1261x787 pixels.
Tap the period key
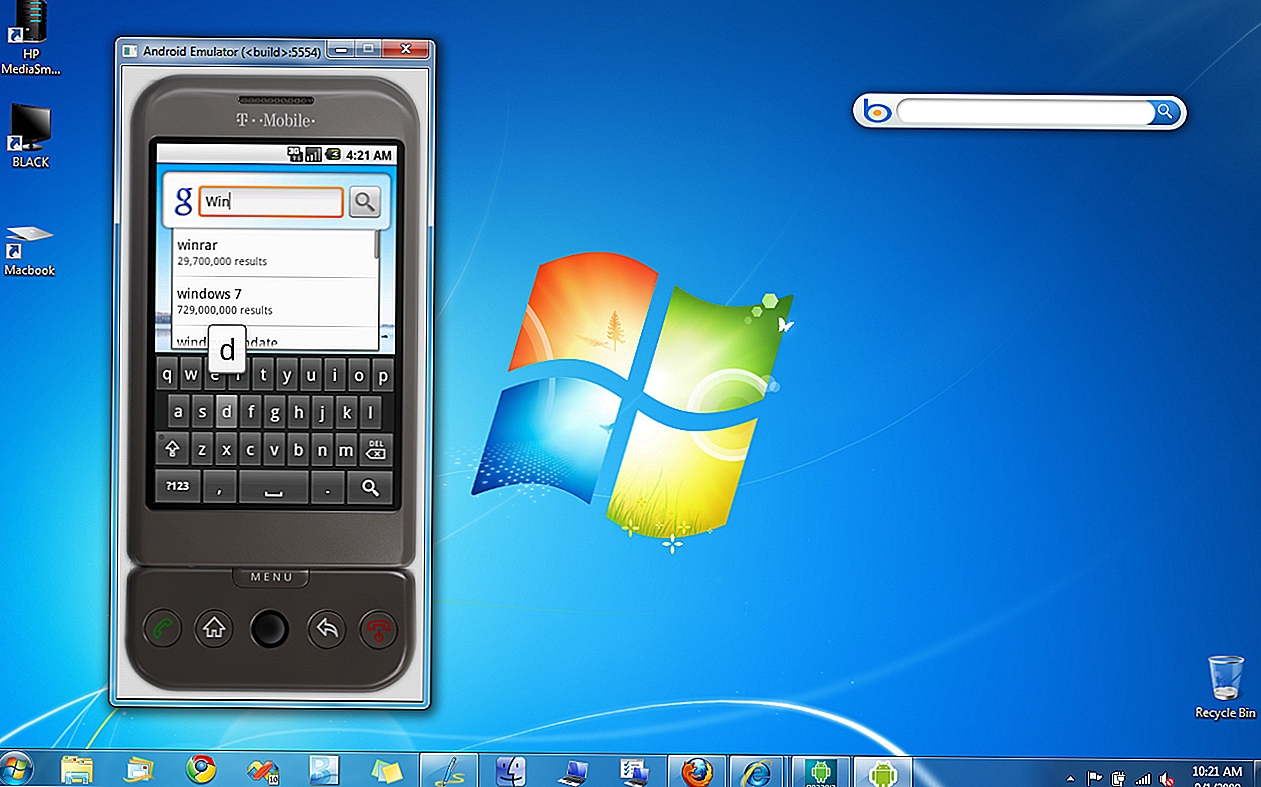[328, 487]
